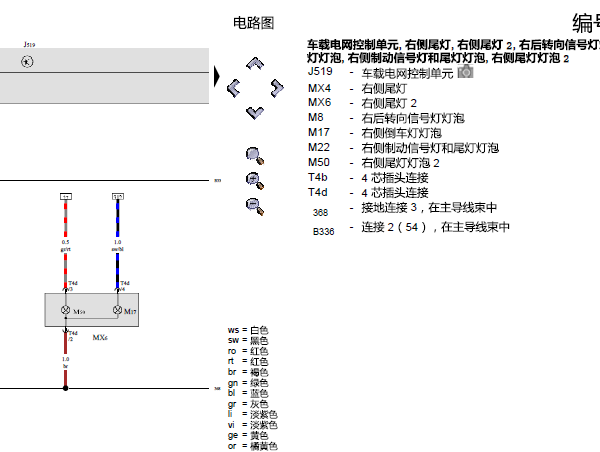Viewport: 600px width, 452px height.
Task: Click the zoom in magnifier icon
Action: [255, 181]
